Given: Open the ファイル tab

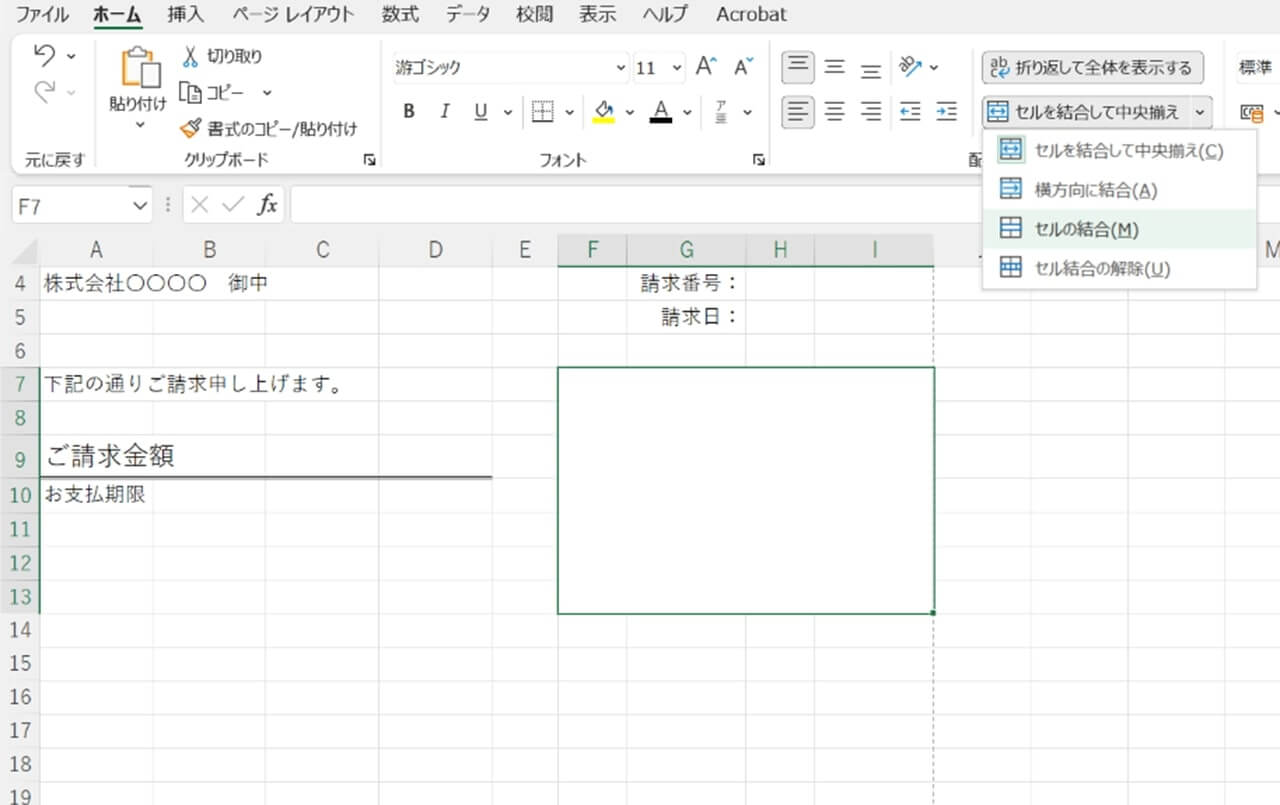Looking at the screenshot, I should click(43, 14).
